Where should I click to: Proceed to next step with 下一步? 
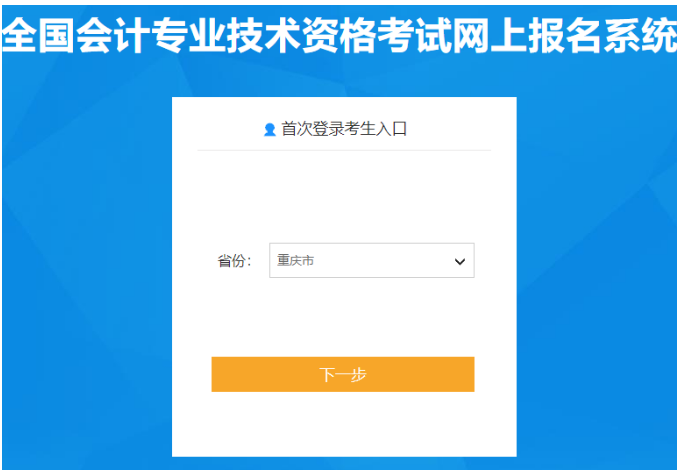343,374
